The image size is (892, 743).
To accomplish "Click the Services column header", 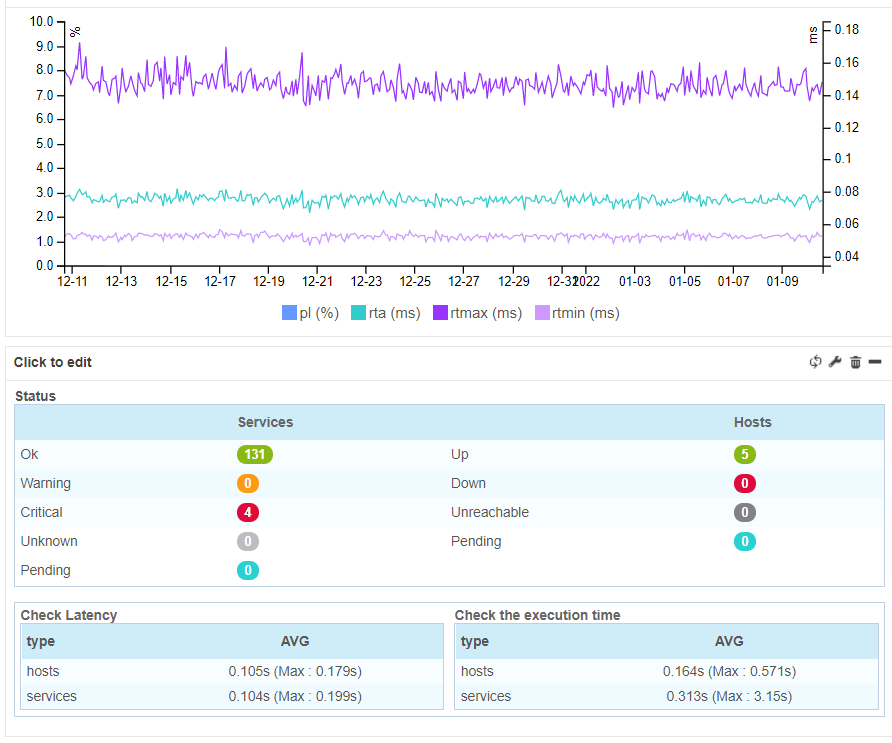I will [265, 422].
